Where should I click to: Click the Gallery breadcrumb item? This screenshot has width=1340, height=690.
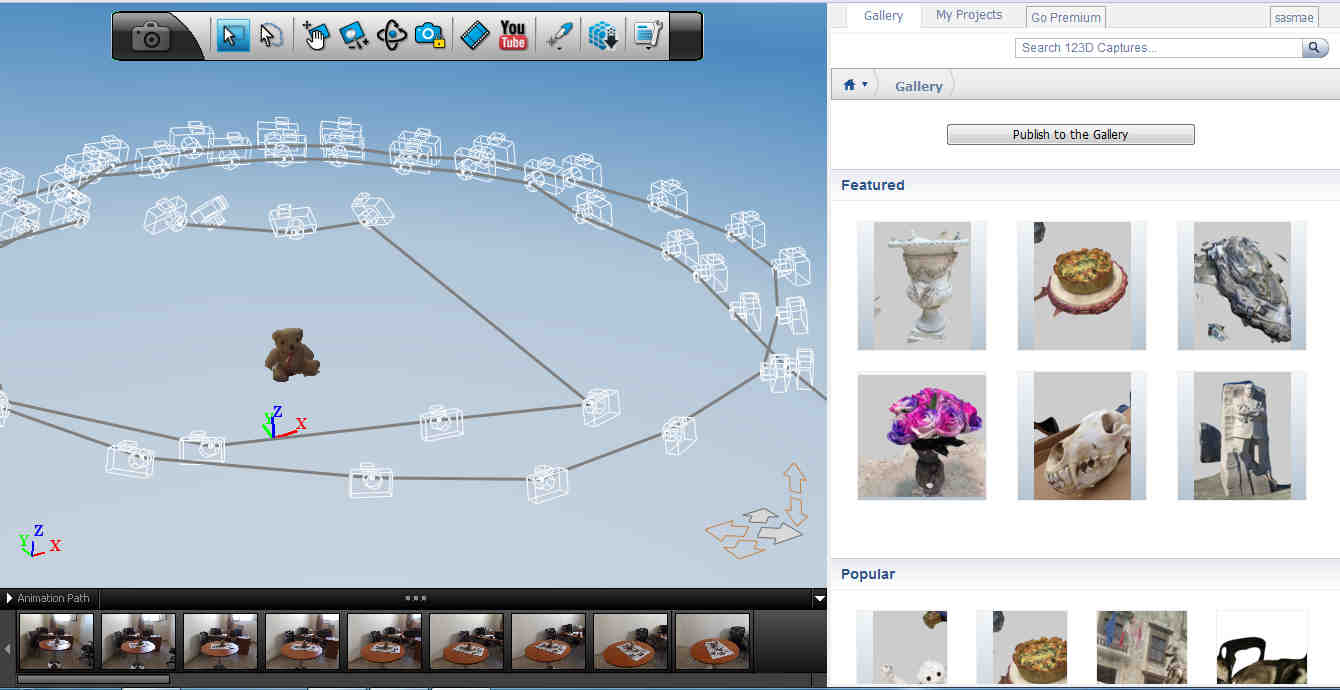(918, 86)
